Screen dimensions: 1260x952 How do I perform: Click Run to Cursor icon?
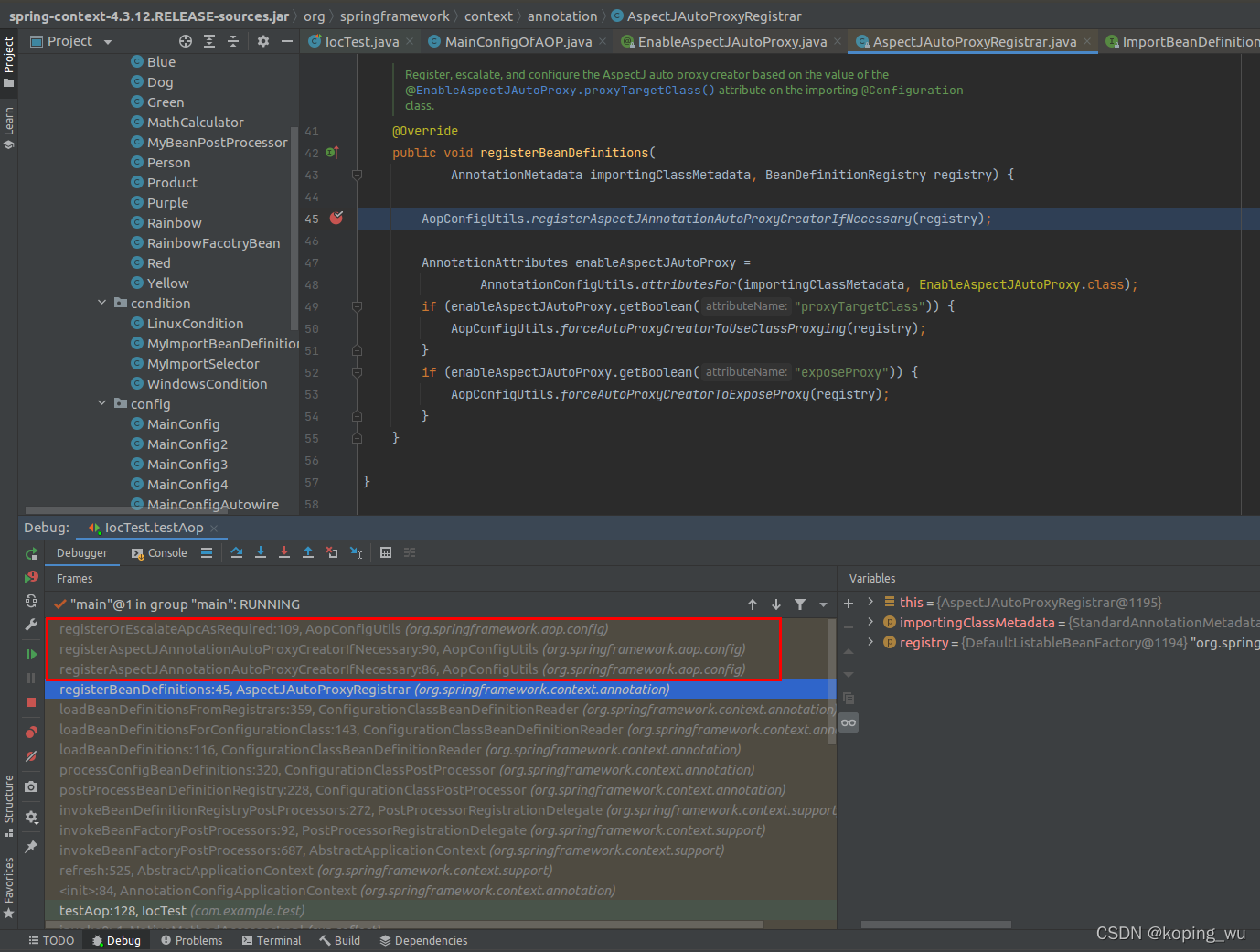click(x=357, y=552)
